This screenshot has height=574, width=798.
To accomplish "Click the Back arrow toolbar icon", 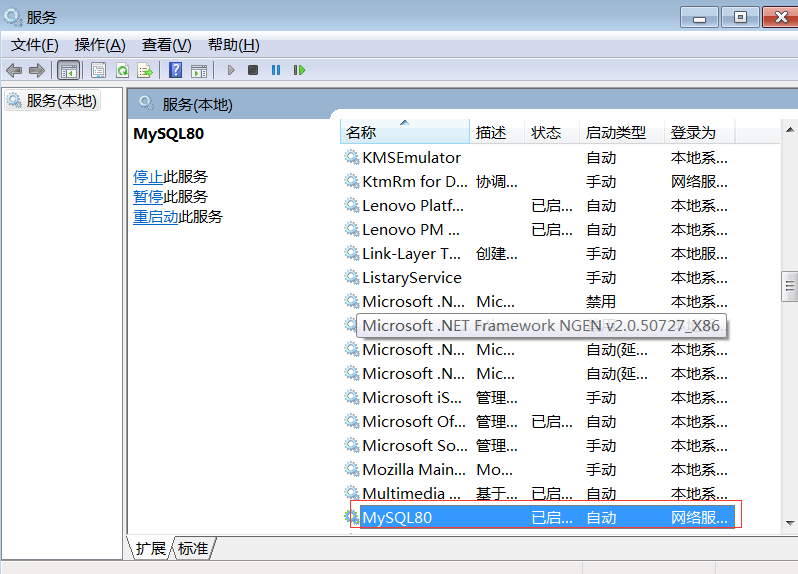I will pyautogui.click(x=14, y=70).
